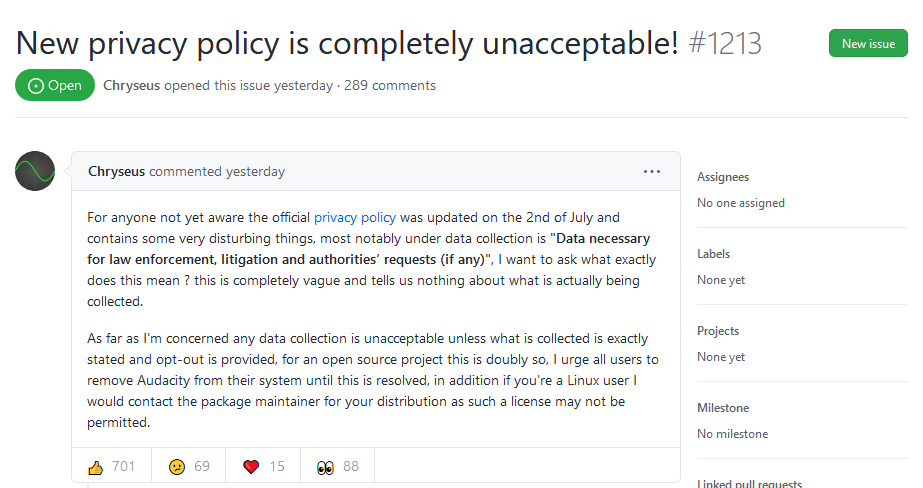Viewport: 923px width, 488px height.
Task: Click the yesterday timestamp in comment header
Action: (x=255, y=171)
